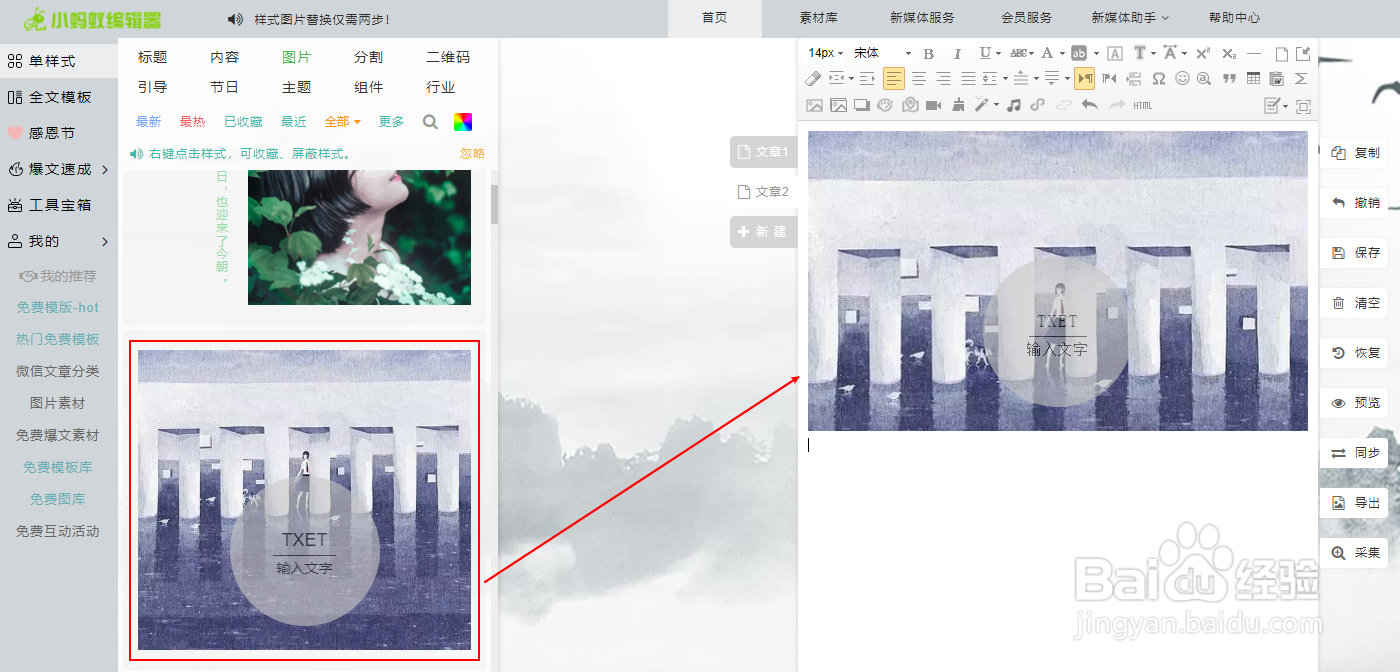Image resolution: width=1400 pixels, height=672 pixels.
Task: Toggle left alignment for the paragraph
Action: click(892, 79)
